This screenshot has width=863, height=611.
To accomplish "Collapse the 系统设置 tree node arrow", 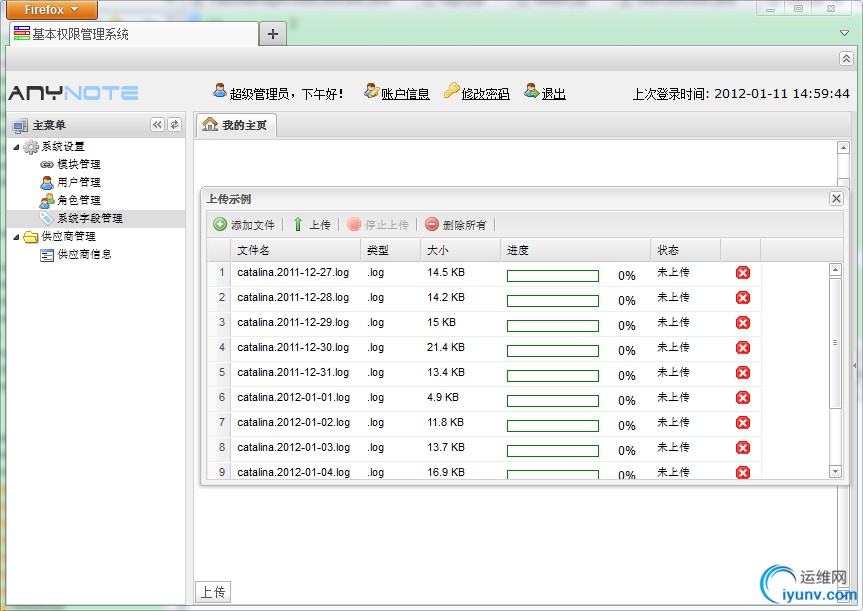I will 17,147.
